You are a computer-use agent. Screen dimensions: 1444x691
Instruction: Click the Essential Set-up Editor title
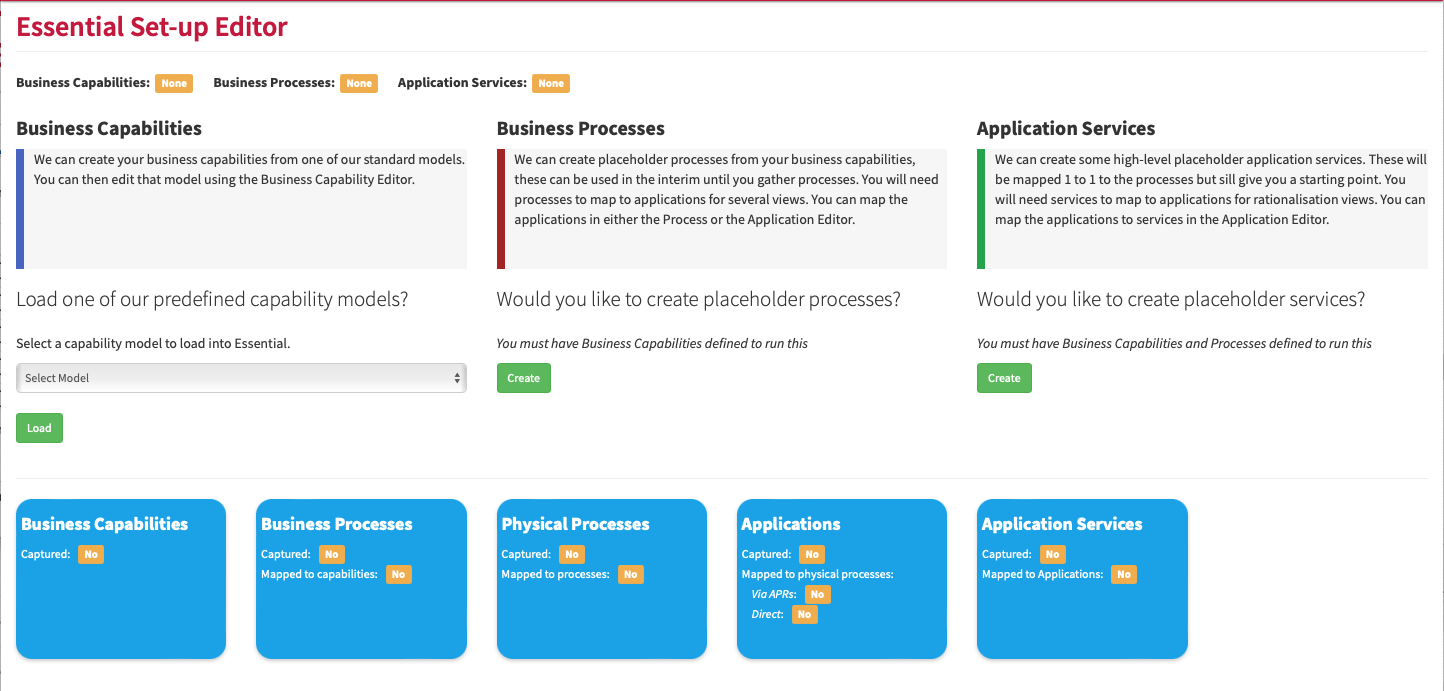[x=152, y=27]
